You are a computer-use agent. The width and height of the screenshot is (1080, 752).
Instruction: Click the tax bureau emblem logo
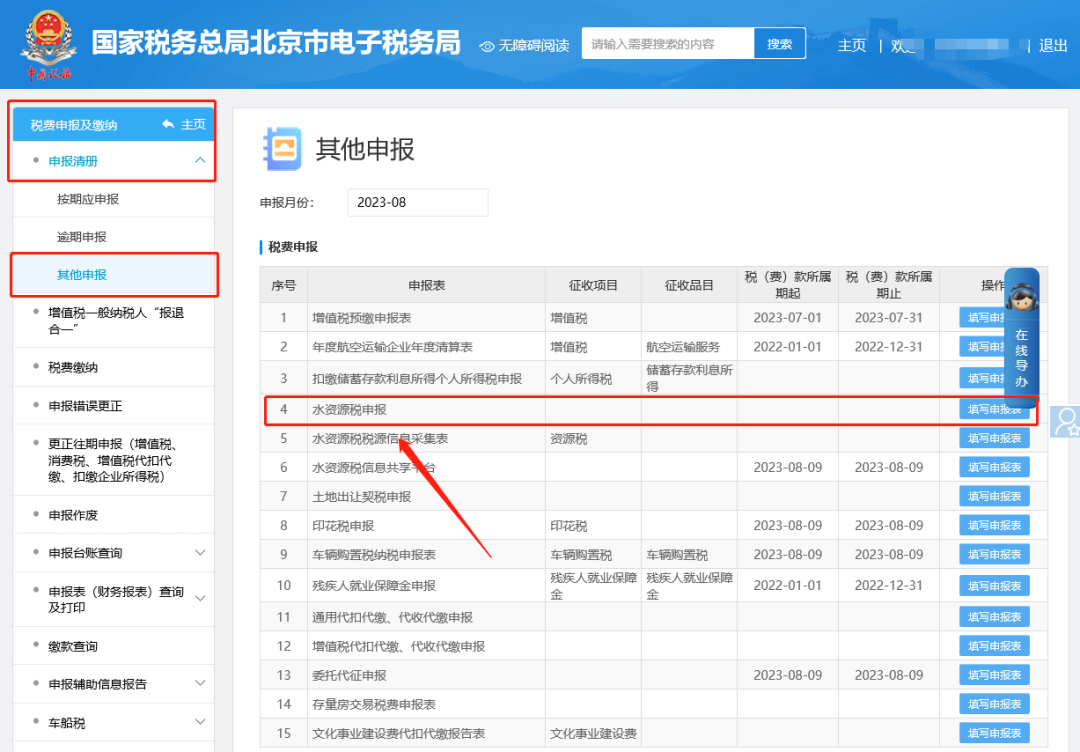[x=49, y=46]
